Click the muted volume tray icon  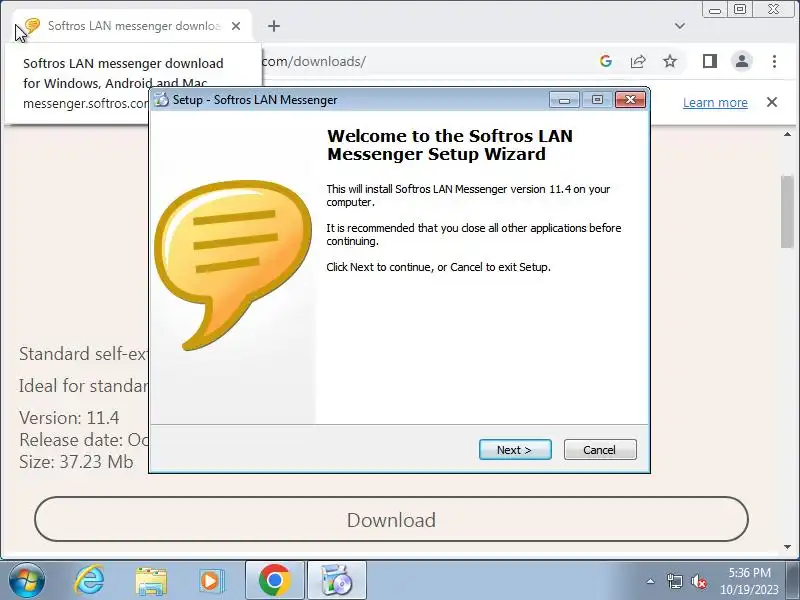[x=698, y=581]
